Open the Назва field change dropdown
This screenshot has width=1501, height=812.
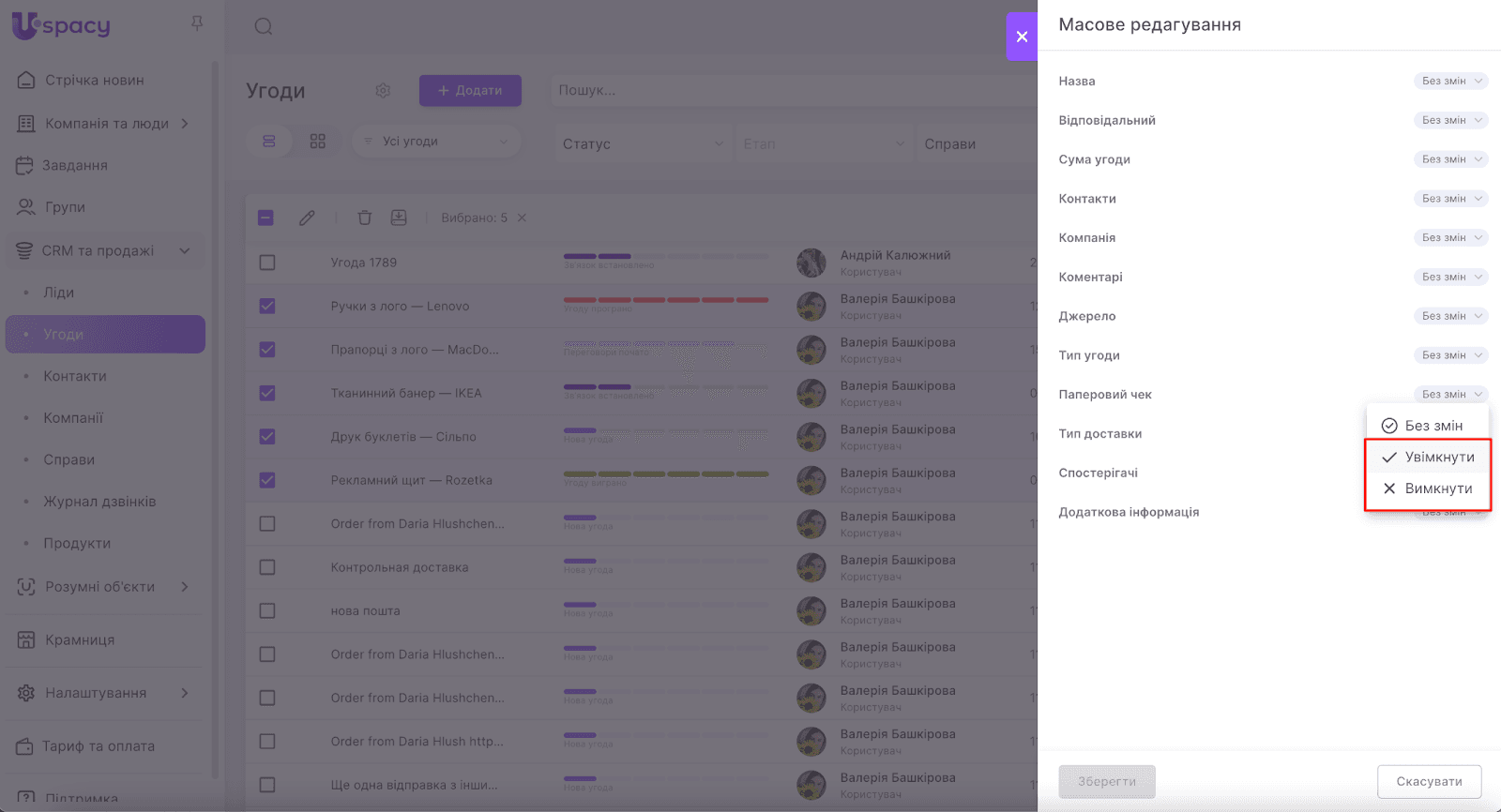pyautogui.click(x=1450, y=82)
